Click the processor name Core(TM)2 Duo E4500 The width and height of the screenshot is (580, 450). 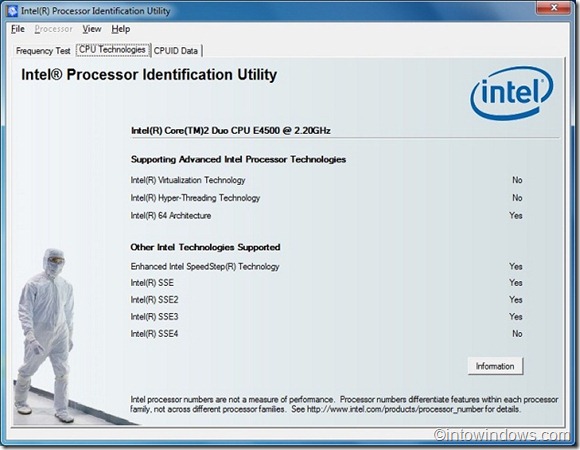(231, 131)
